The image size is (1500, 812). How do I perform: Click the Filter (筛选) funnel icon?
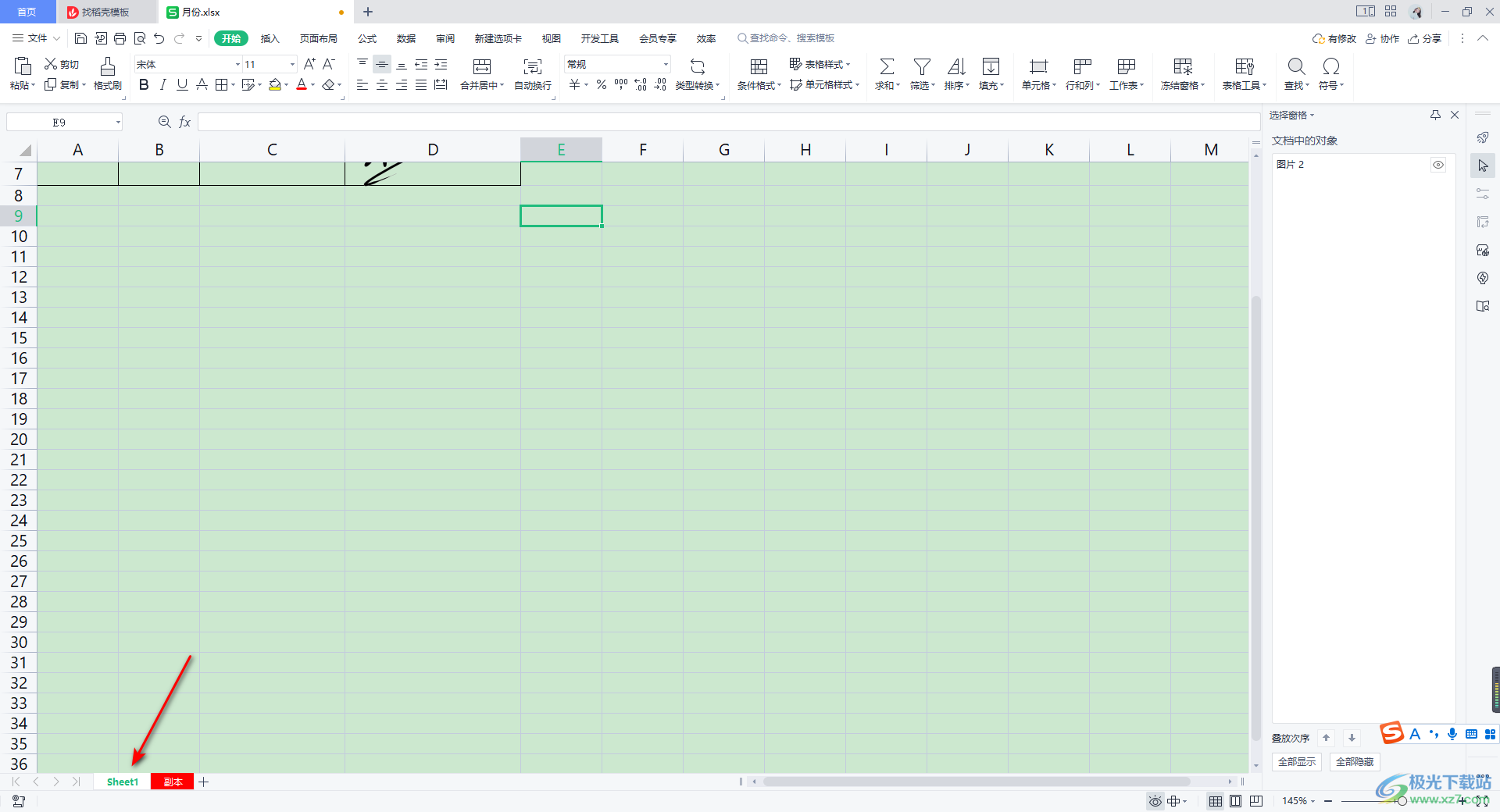[922, 66]
